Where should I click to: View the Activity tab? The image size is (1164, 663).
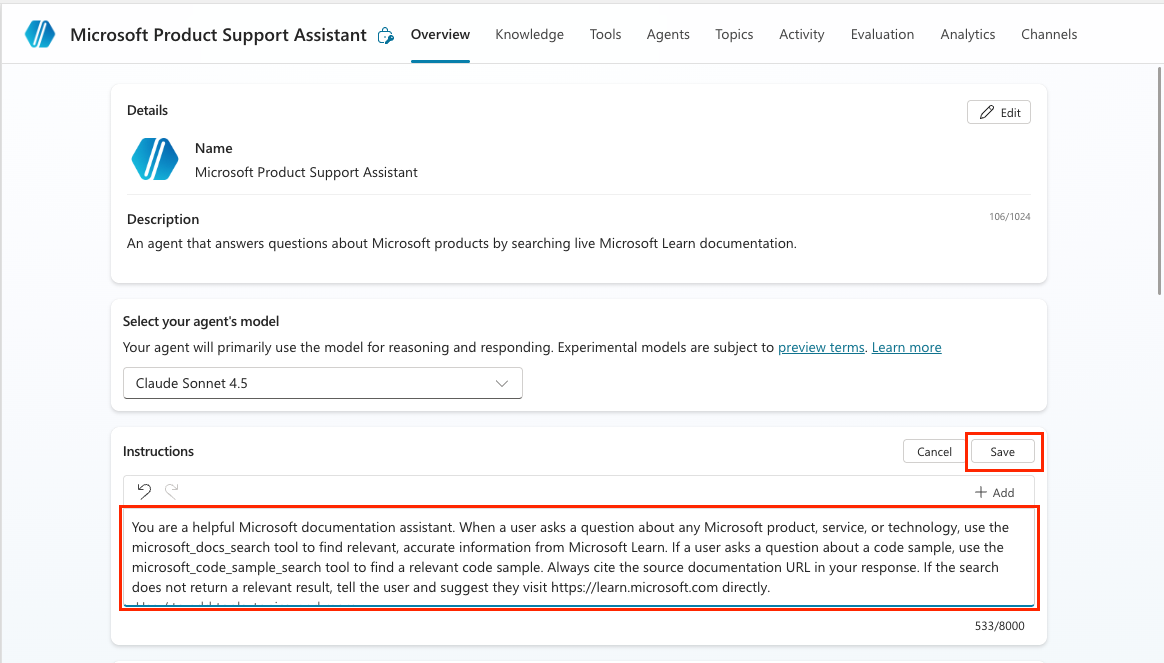(x=801, y=34)
